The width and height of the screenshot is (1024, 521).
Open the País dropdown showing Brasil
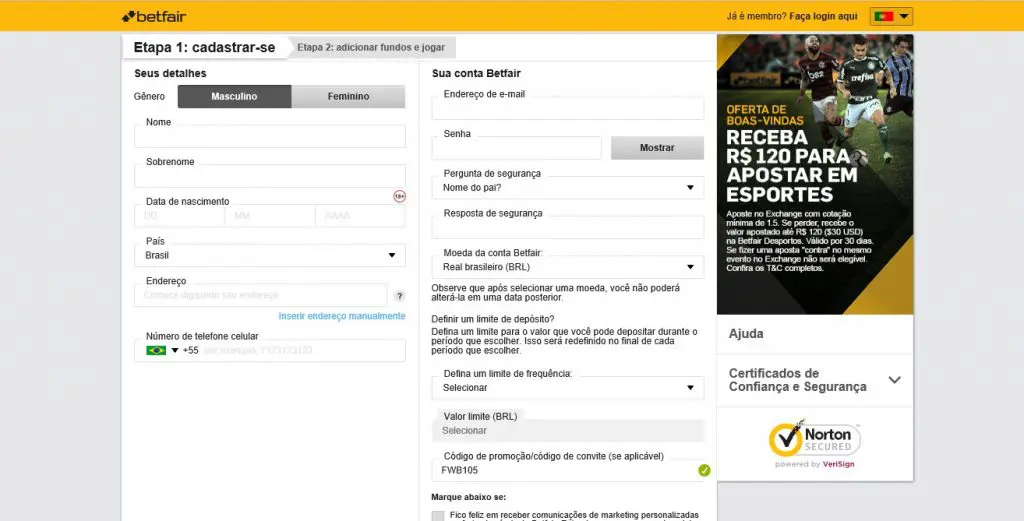coord(270,255)
